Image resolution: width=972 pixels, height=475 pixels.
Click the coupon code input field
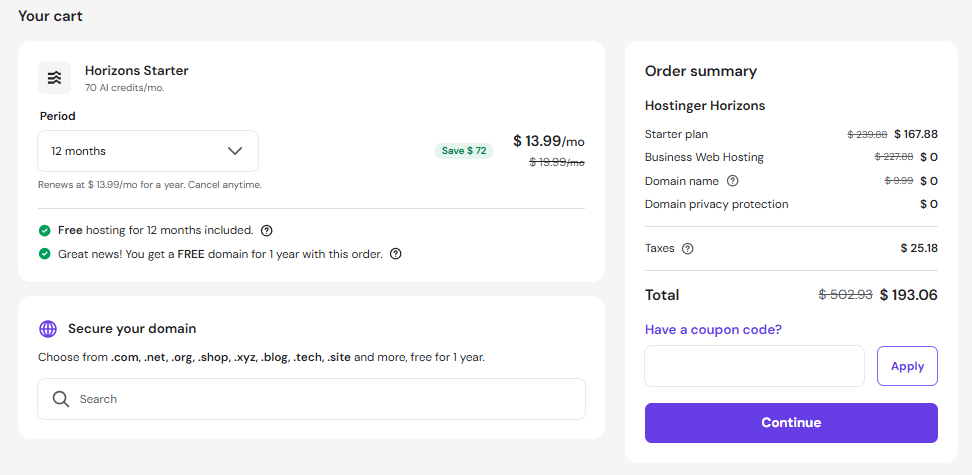(x=754, y=366)
